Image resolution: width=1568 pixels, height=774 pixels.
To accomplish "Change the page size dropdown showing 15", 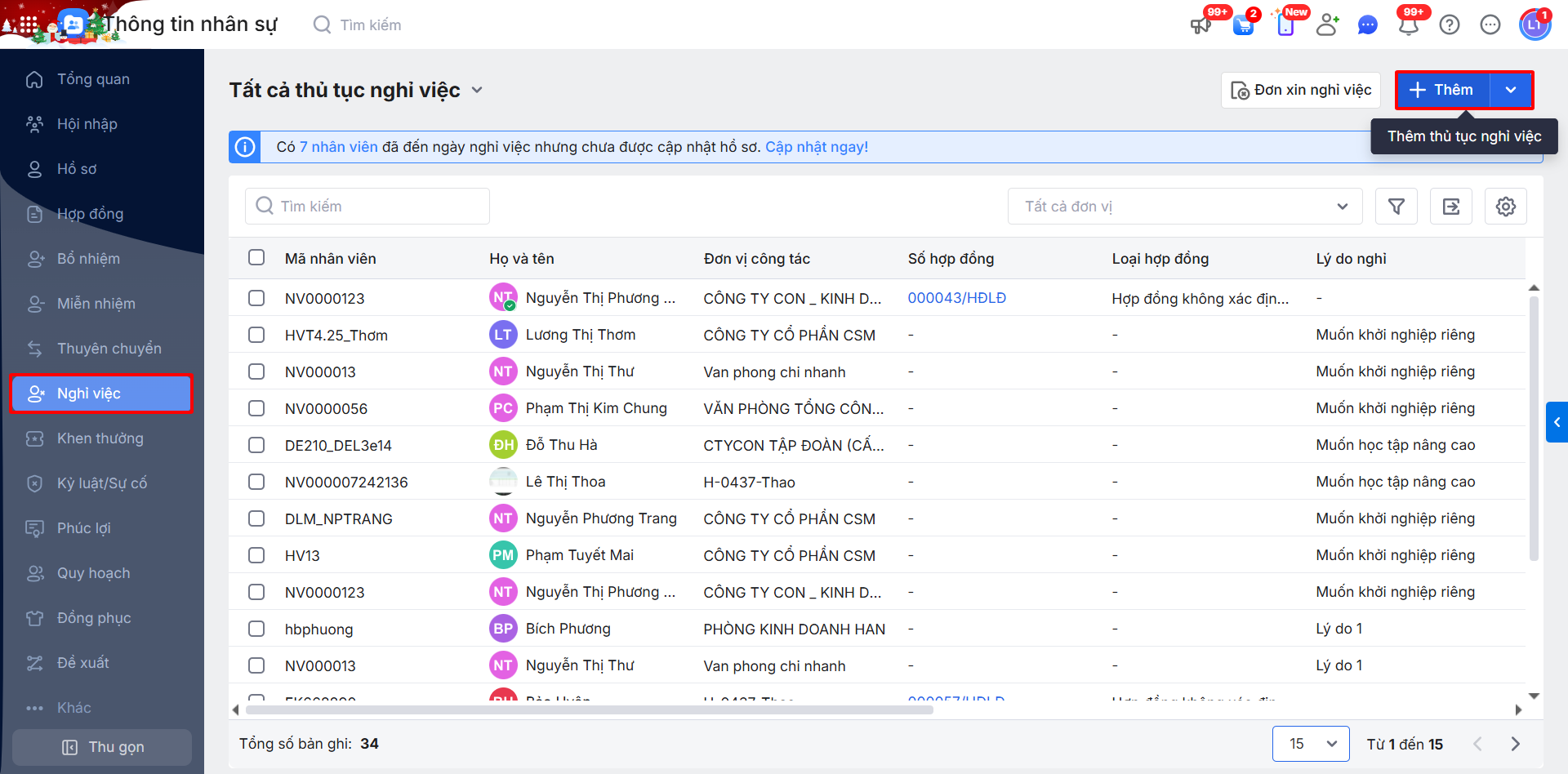I will [1311, 744].
